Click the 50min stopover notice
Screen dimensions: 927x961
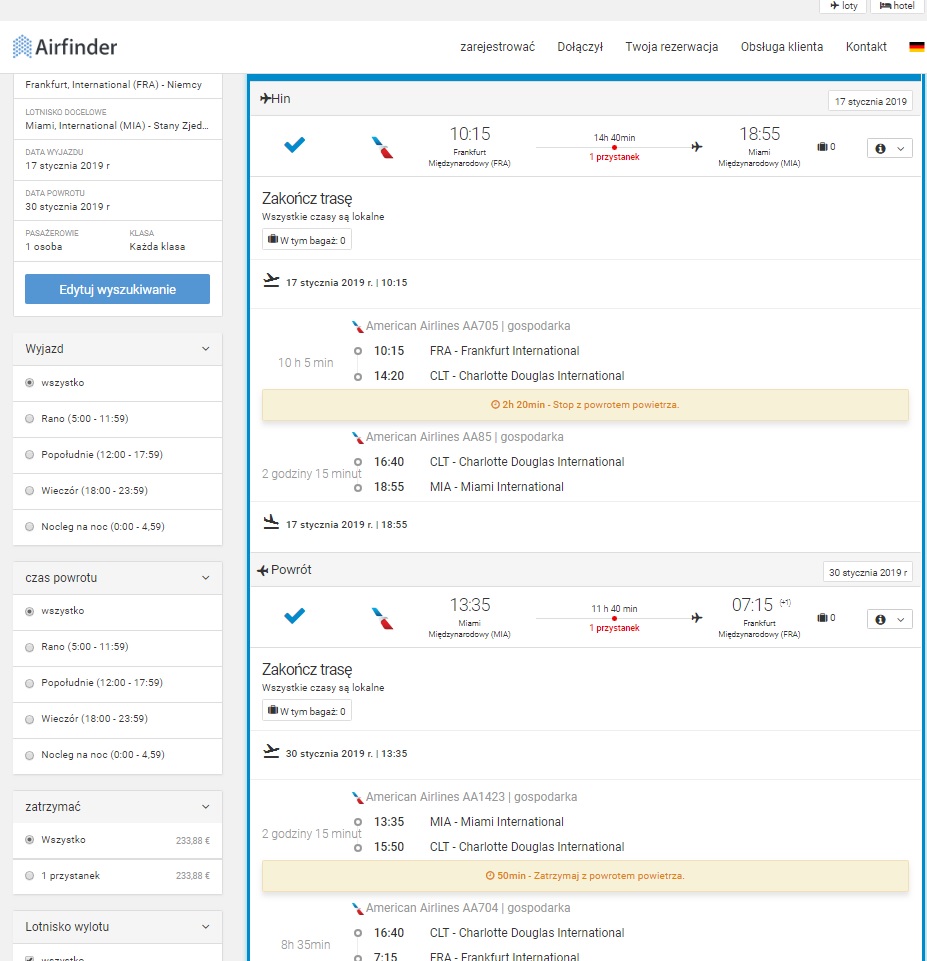[585, 876]
